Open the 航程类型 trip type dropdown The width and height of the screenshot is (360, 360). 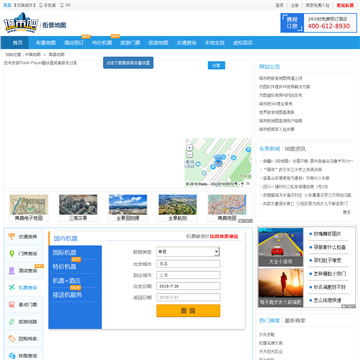click(x=188, y=252)
